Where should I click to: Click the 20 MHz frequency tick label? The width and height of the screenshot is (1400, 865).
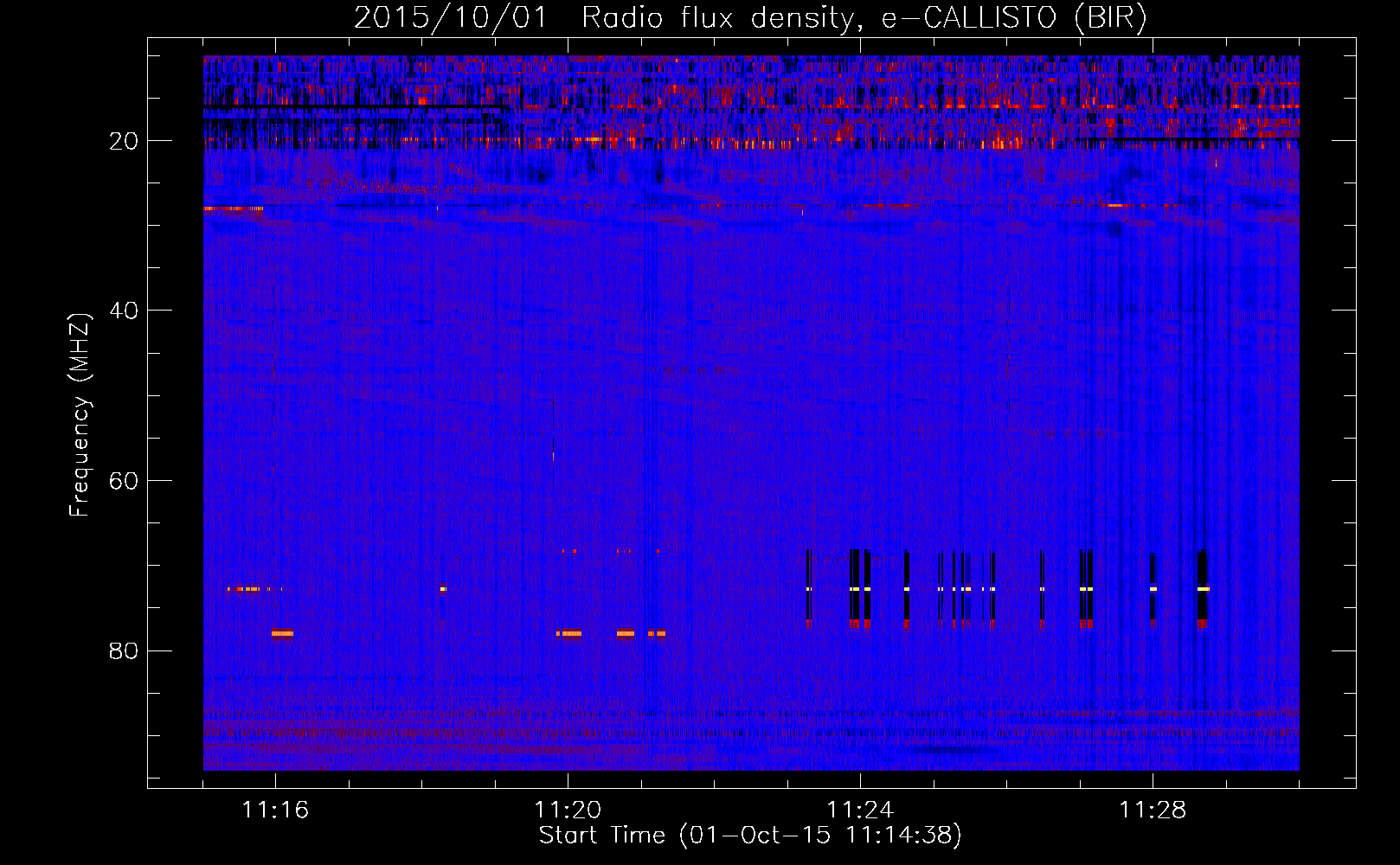pos(124,141)
